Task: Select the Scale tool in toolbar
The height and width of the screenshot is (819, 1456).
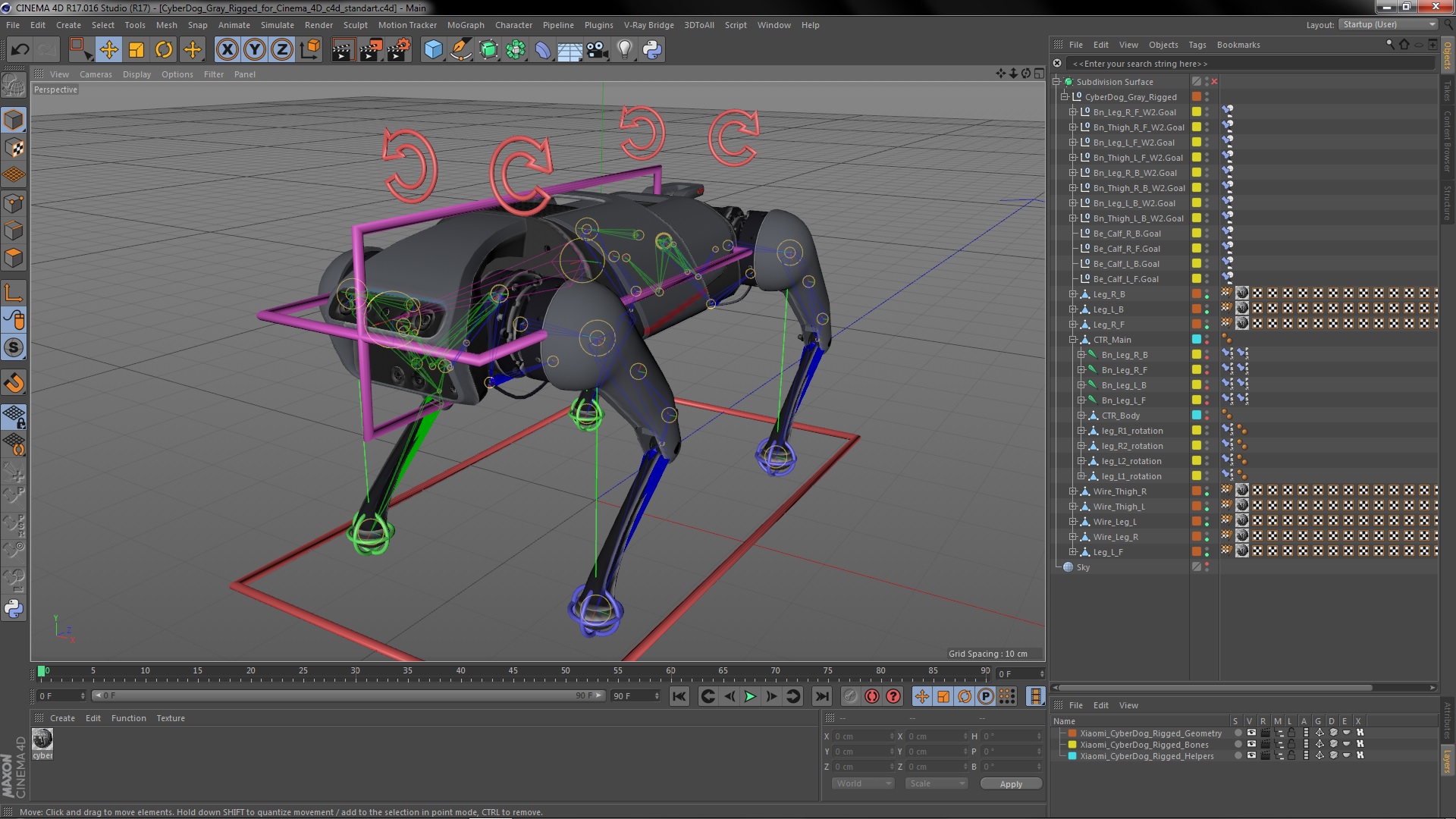Action: tap(136, 50)
